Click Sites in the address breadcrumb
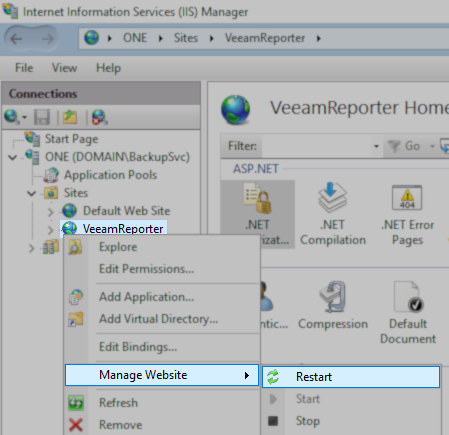Viewport: 449px width, 435px height. pyautogui.click(x=186, y=38)
